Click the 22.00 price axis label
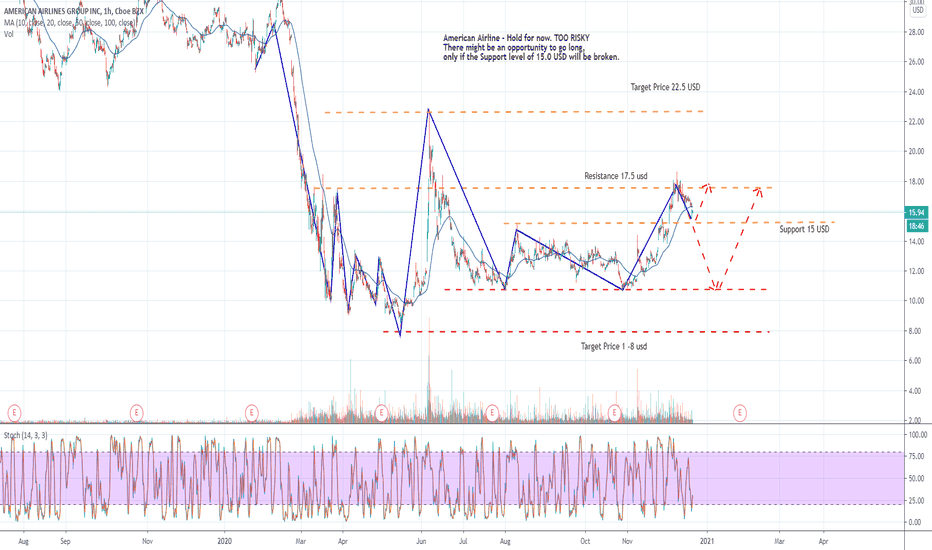The width and height of the screenshot is (932, 550). pyautogui.click(x=916, y=122)
